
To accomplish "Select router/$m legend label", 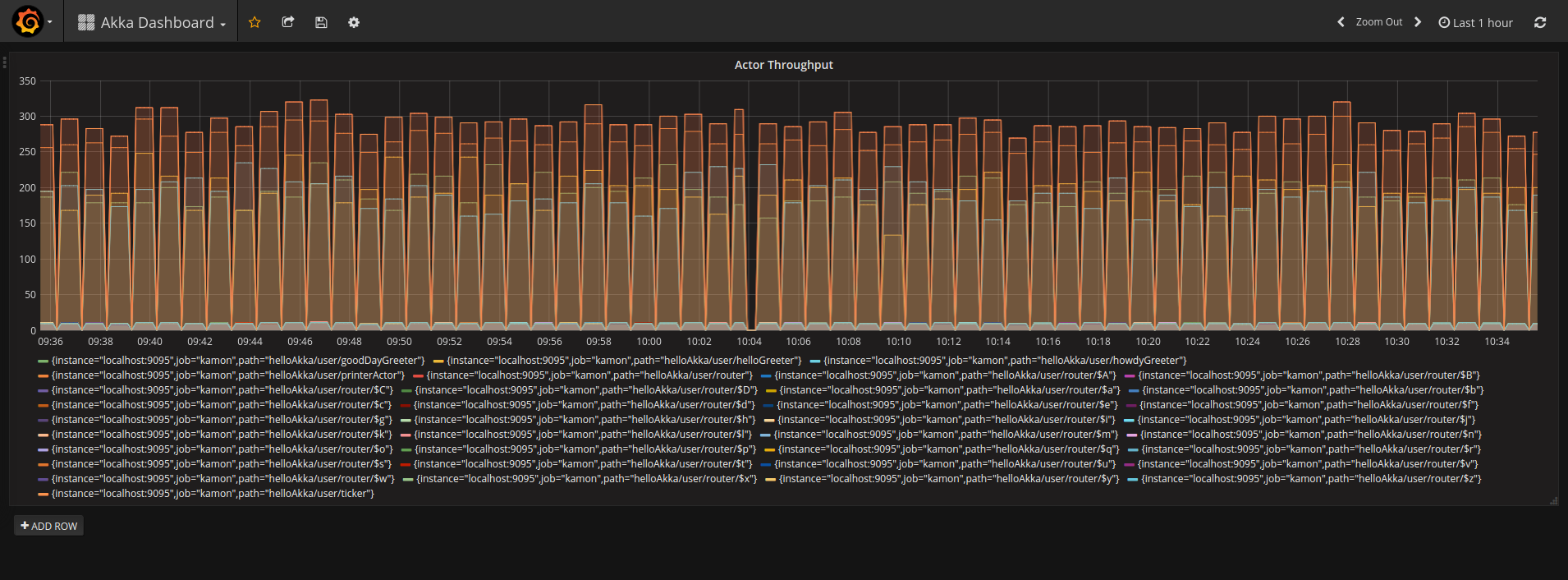I will 946,435.
